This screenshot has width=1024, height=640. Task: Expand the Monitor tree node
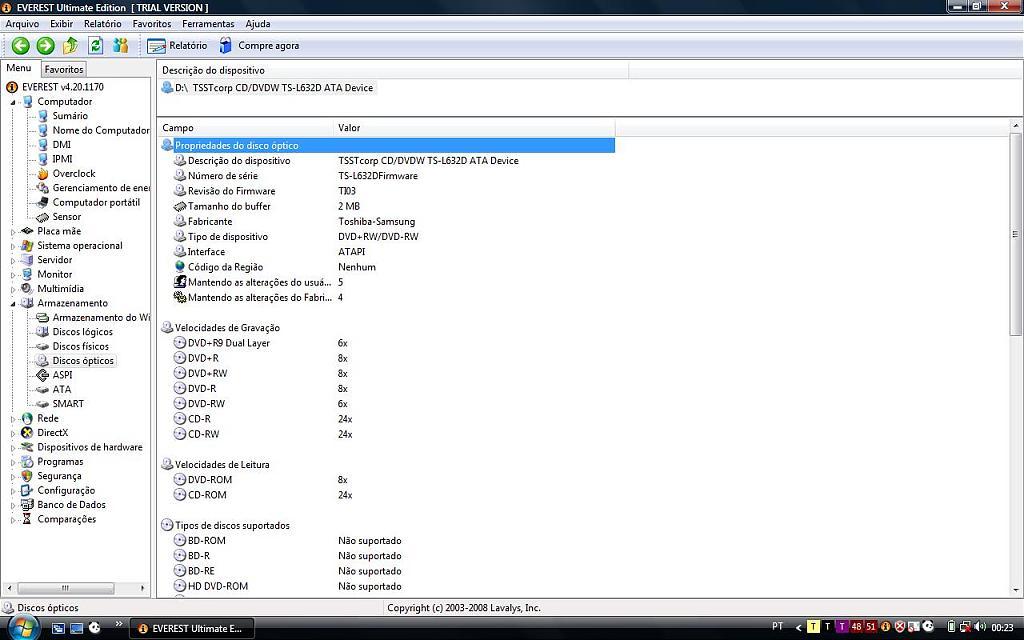[x=12, y=275]
